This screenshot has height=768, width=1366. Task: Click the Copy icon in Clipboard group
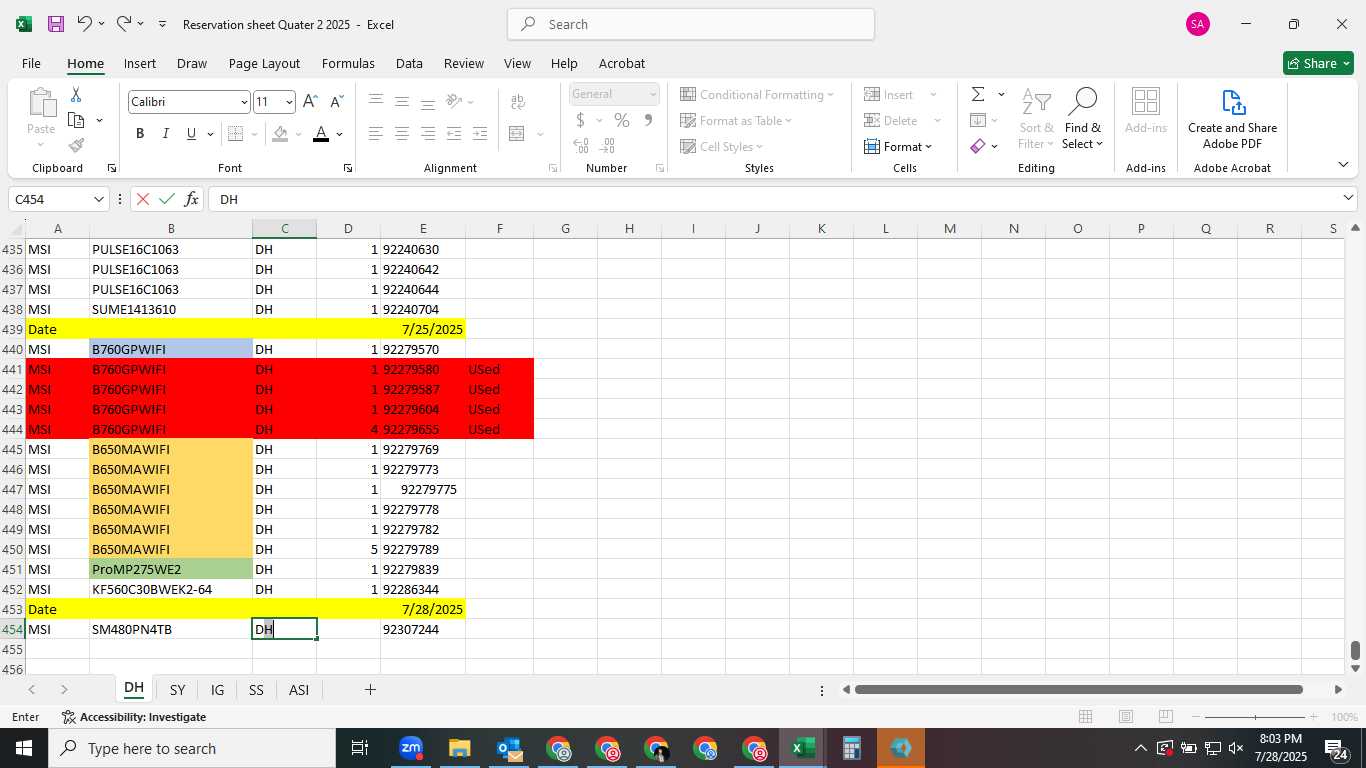(76, 120)
